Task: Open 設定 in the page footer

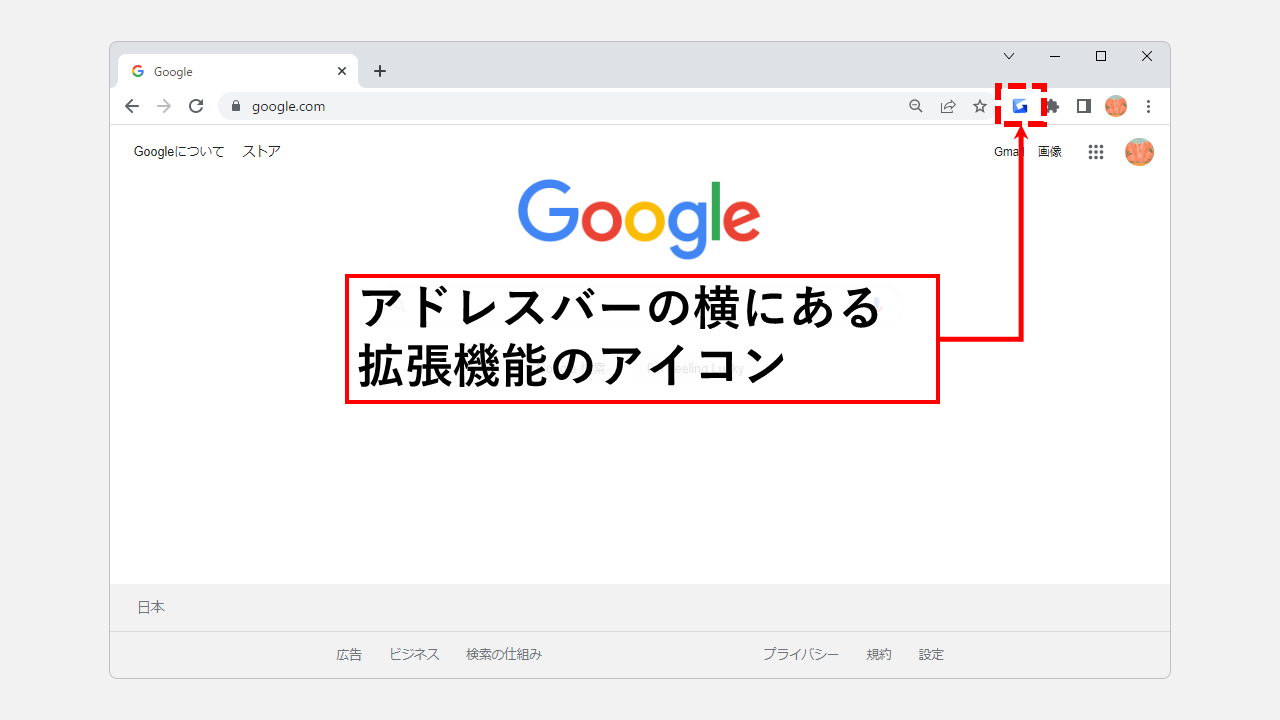Action: coord(931,654)
